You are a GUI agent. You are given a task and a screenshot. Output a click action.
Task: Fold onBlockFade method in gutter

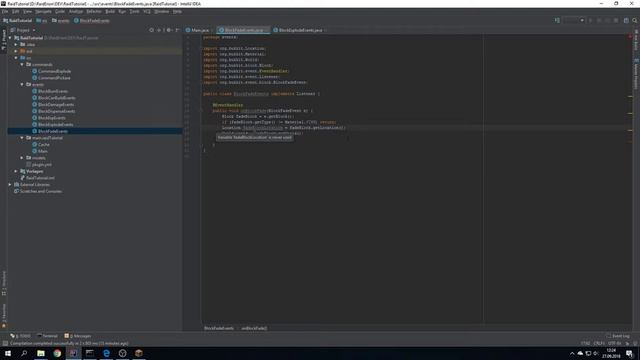201,111
